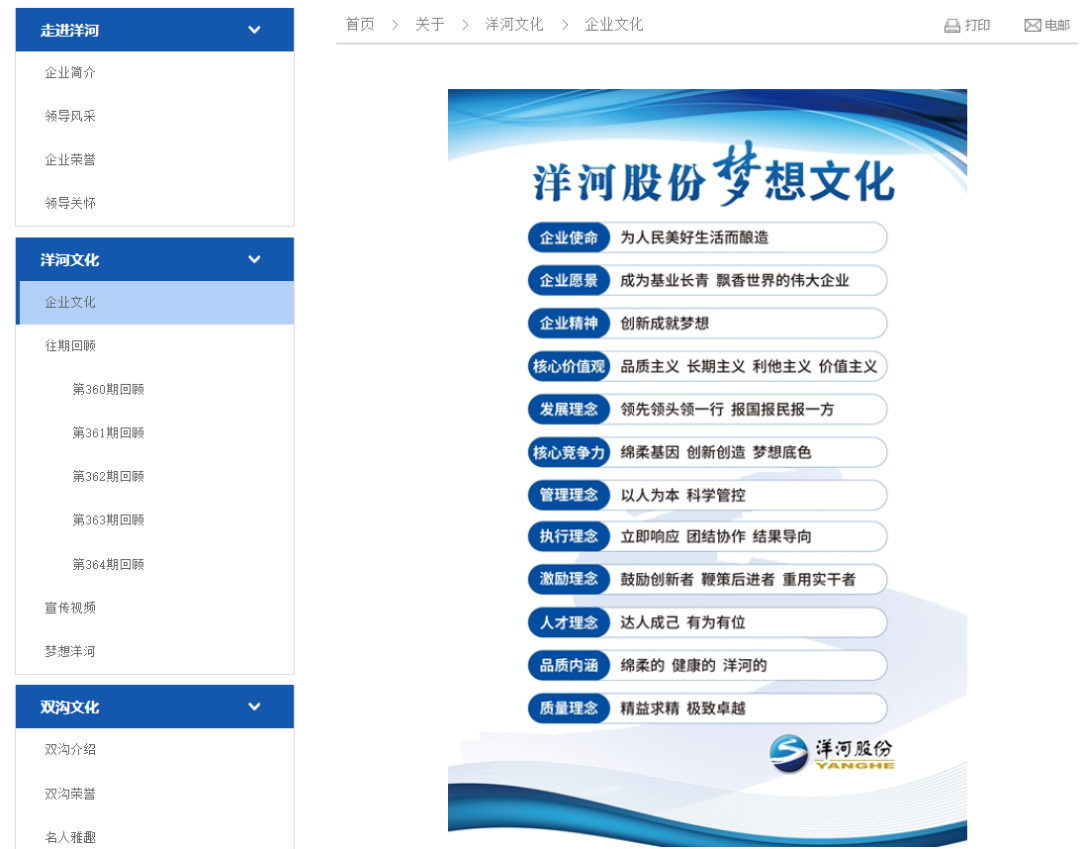Click the 洋河文化 sidebar header
Viewport: 1080px width, 849px height.
click(155, 260)
